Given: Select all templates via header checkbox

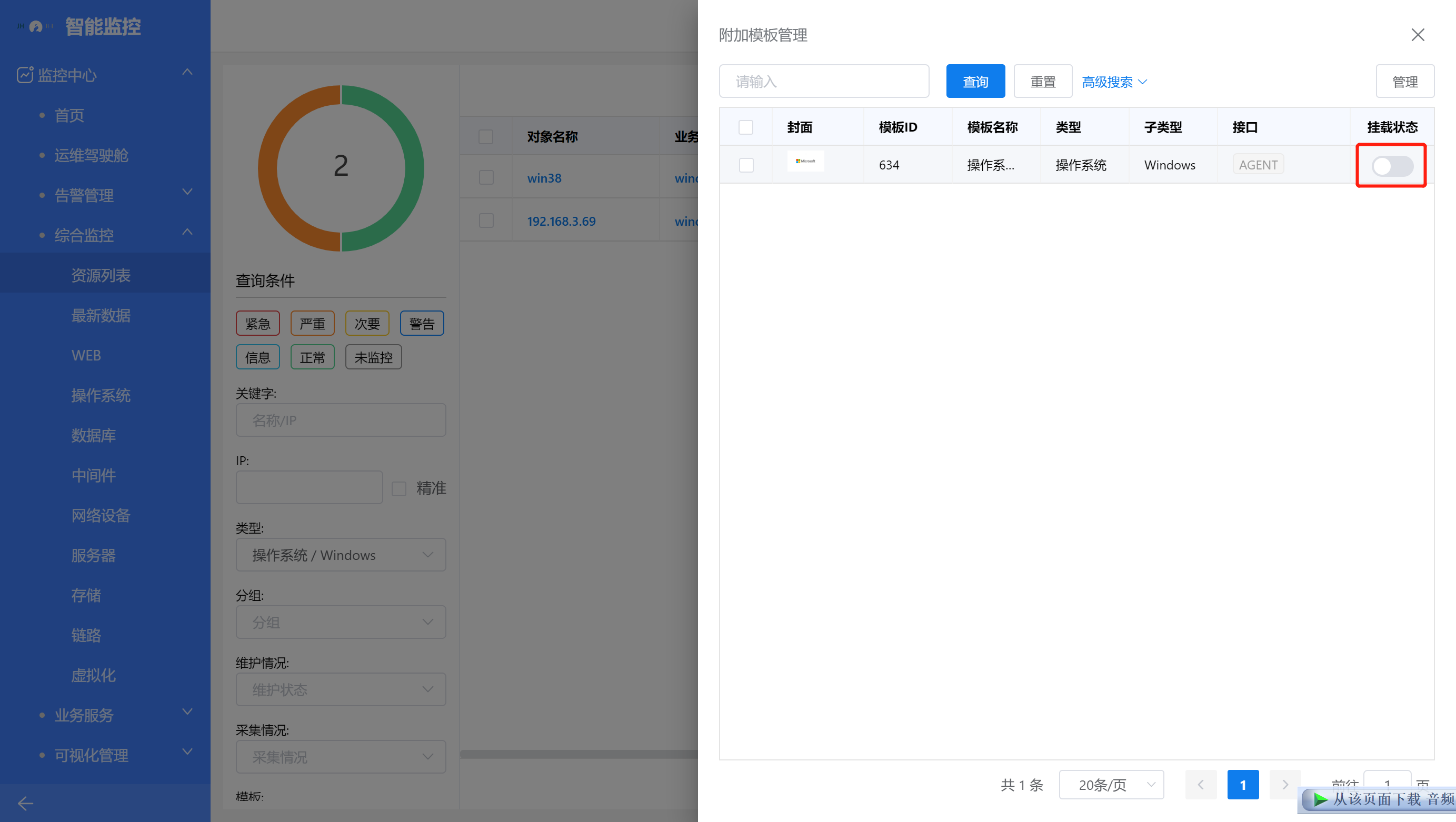Looking at the screenshot, I should coord(746,127).
